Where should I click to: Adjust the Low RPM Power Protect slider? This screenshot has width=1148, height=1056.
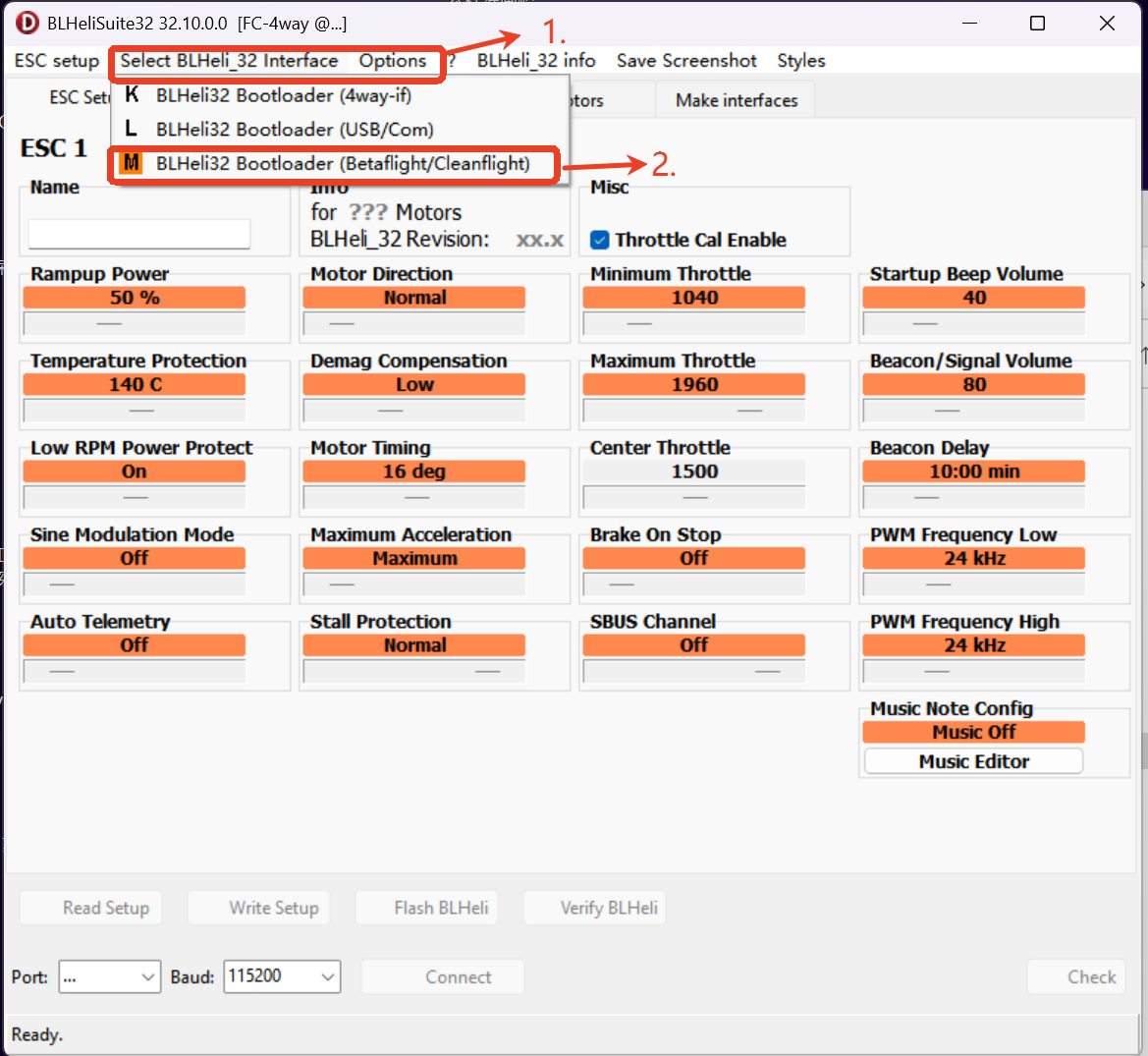click(x=134, y=497)
